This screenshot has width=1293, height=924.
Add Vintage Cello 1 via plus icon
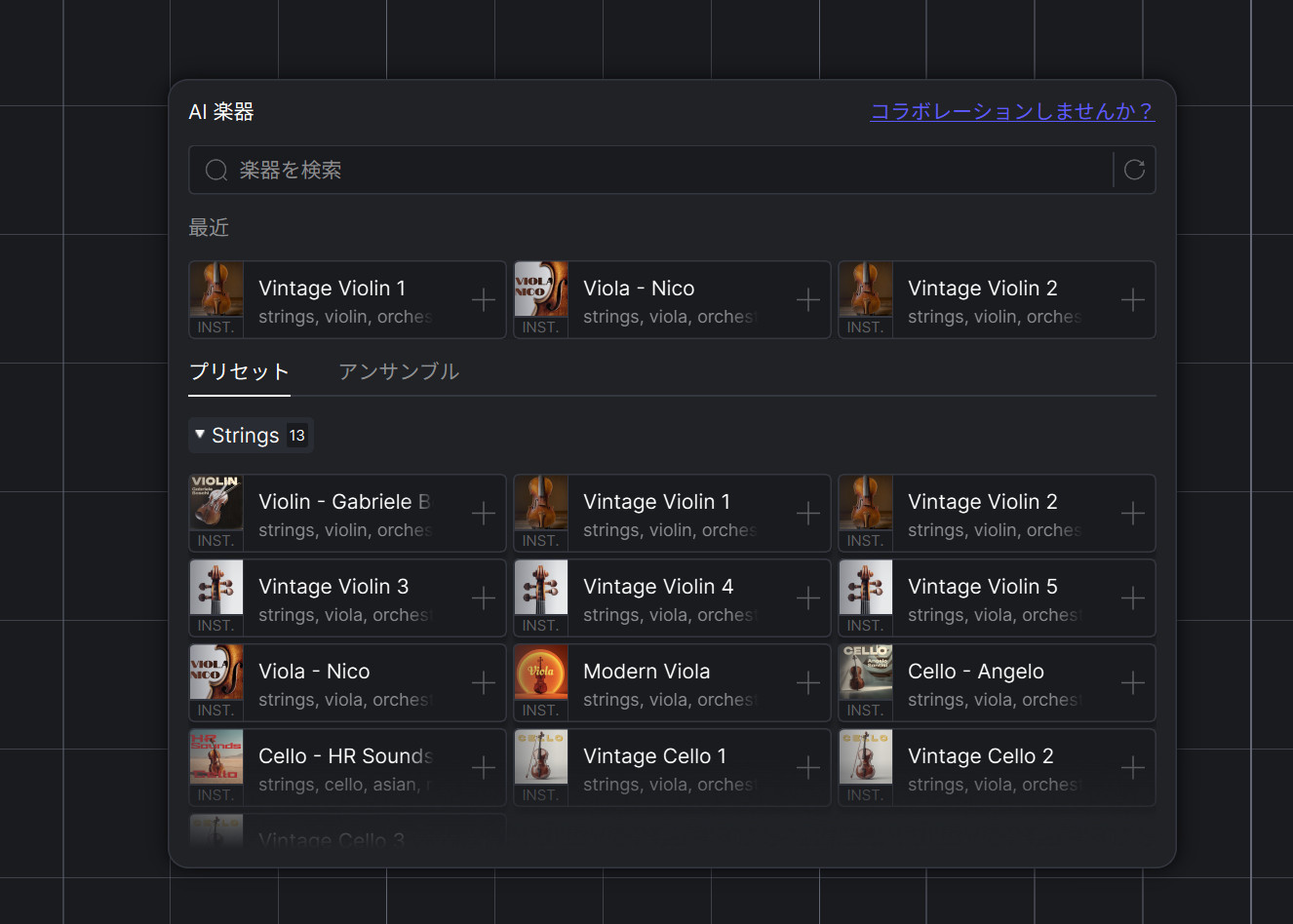[x=808, y=768]
